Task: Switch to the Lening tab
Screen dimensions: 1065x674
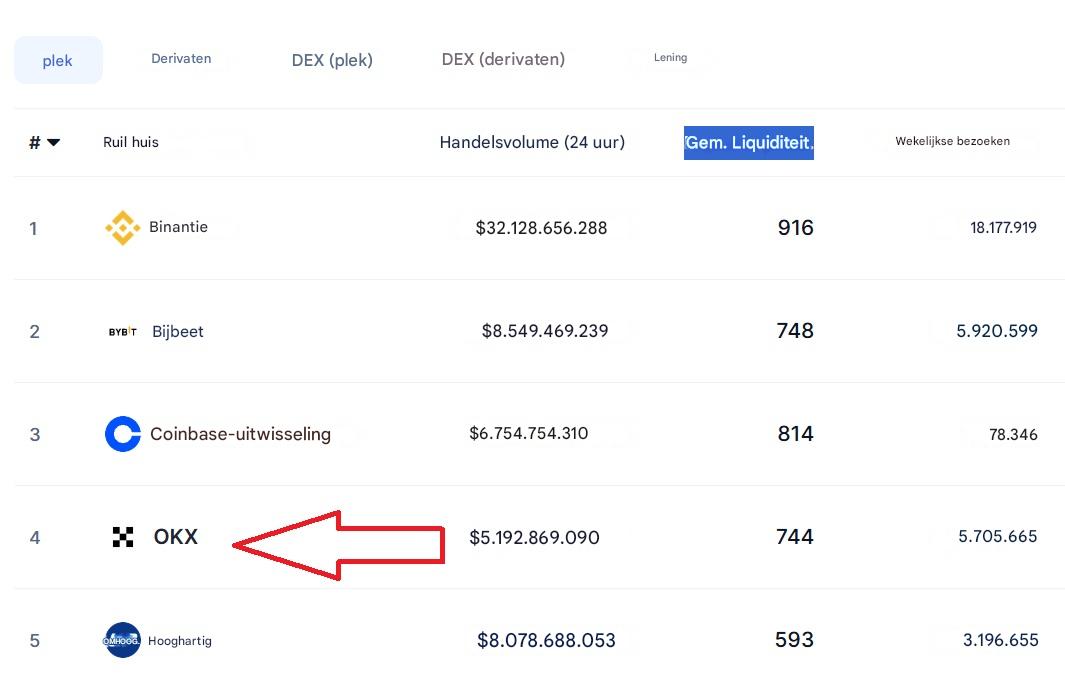Action: pyautogui.click(x=670, y=57)
